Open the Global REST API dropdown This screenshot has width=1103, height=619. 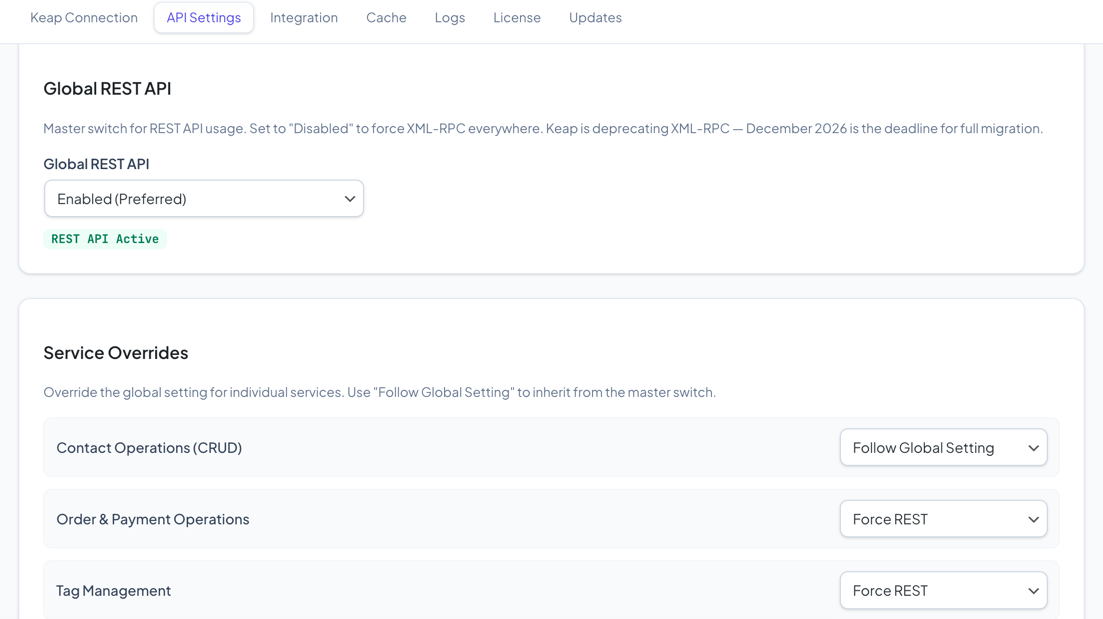click(203, 198)
